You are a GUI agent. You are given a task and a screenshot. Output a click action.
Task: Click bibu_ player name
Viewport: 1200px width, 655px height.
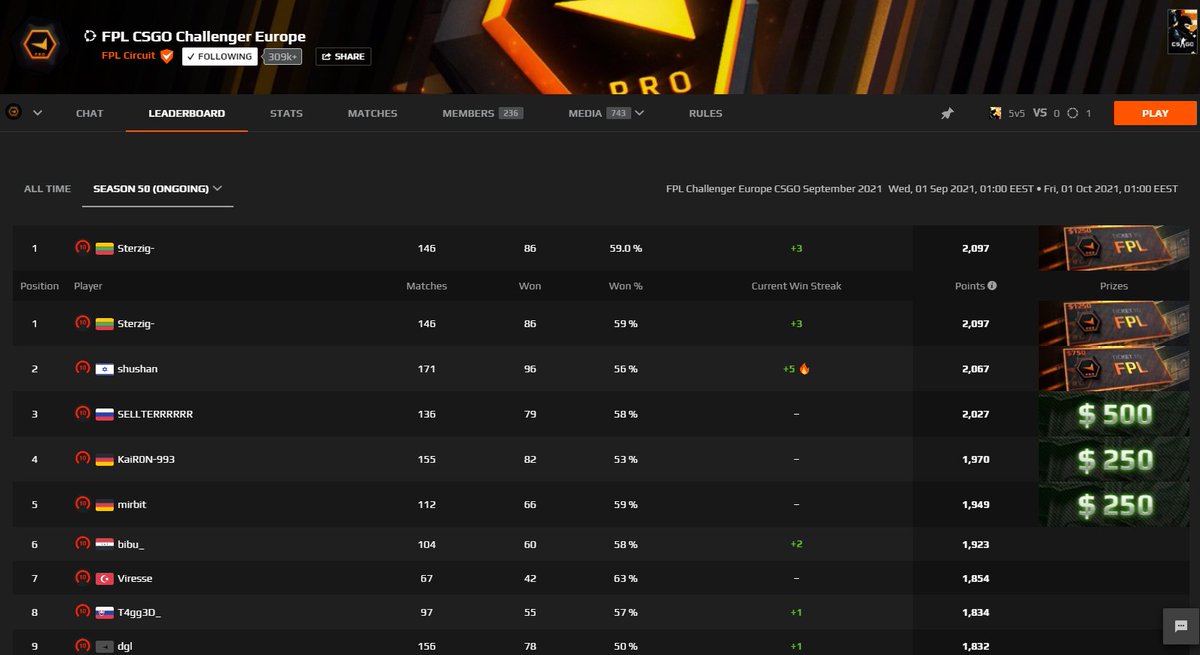tap(131, 544)
